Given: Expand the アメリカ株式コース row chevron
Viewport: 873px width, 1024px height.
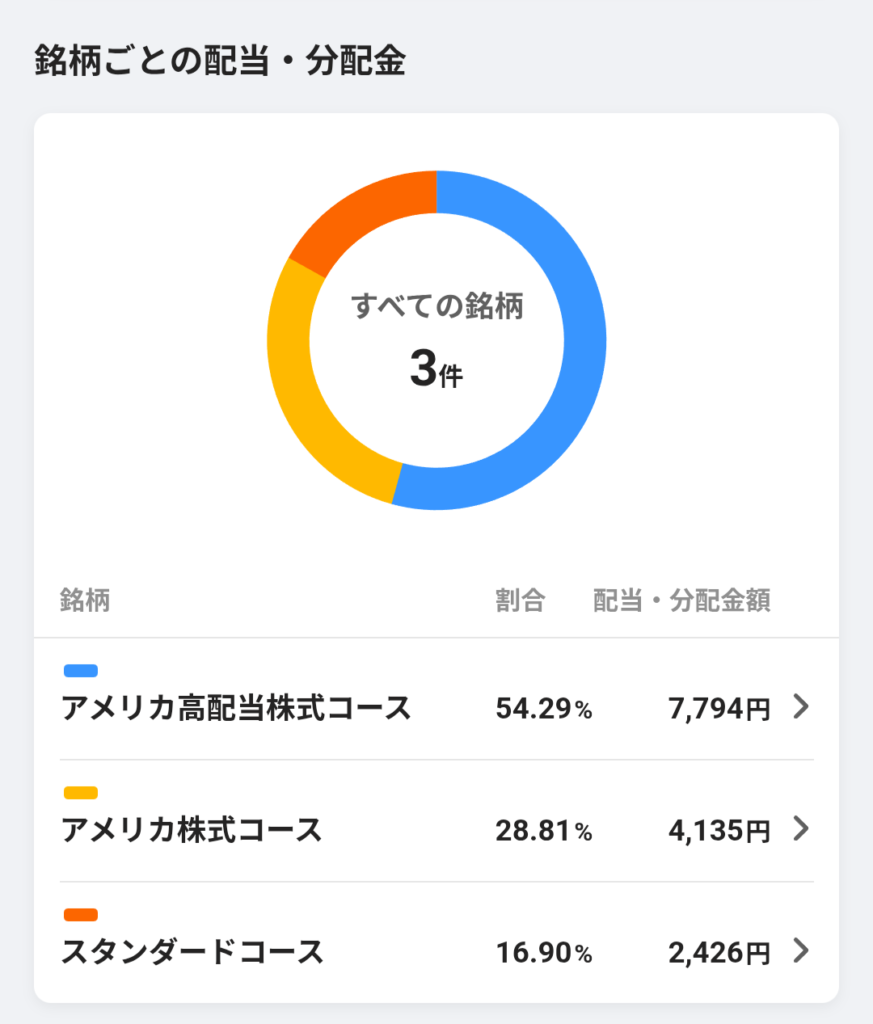Looking at the screenshot, I should coord(800,829).
